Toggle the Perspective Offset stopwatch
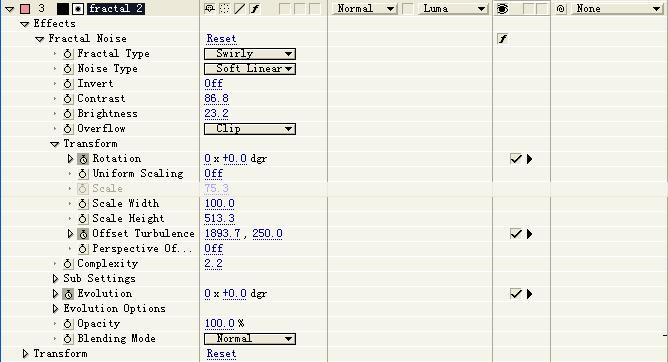 83,249
